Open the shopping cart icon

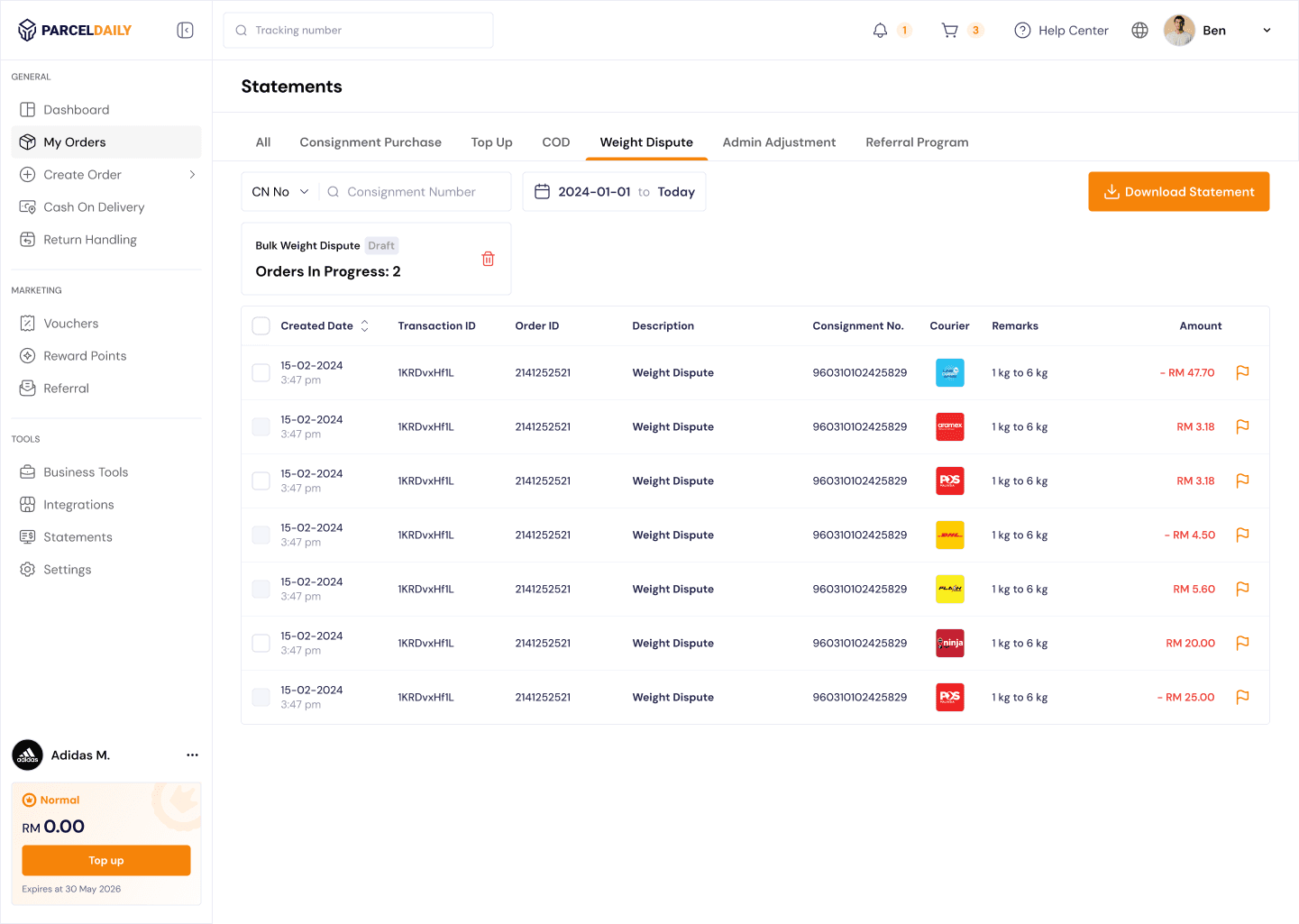tap(949, 31)
